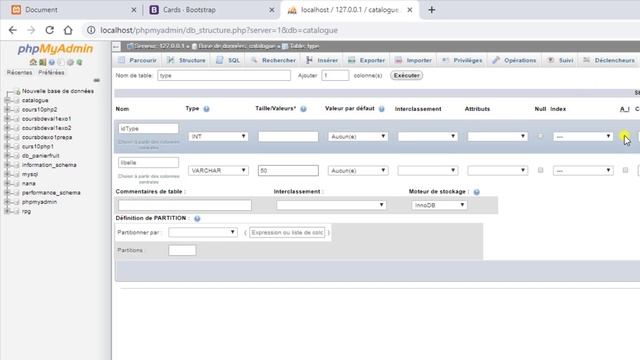
Task: Tick A_I checkbox for libelle row
Action: tap(625, 170)
